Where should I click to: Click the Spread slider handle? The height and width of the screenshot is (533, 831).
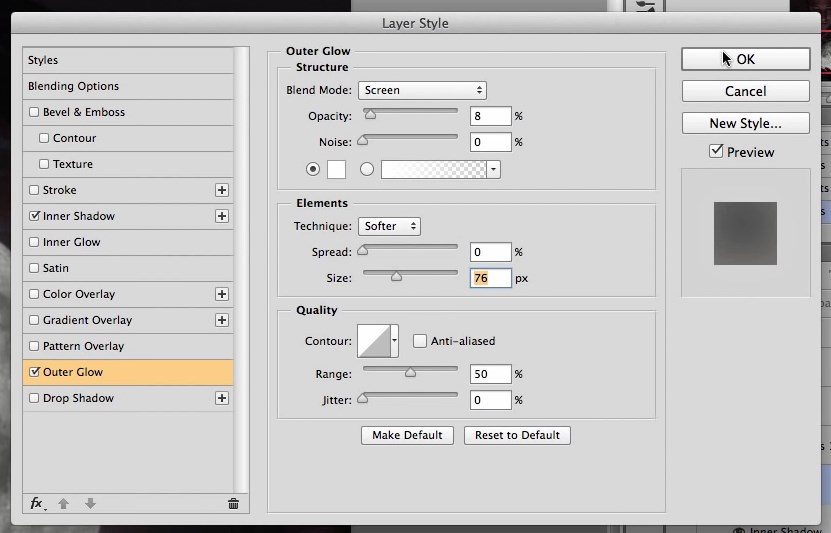coord(363,250)
